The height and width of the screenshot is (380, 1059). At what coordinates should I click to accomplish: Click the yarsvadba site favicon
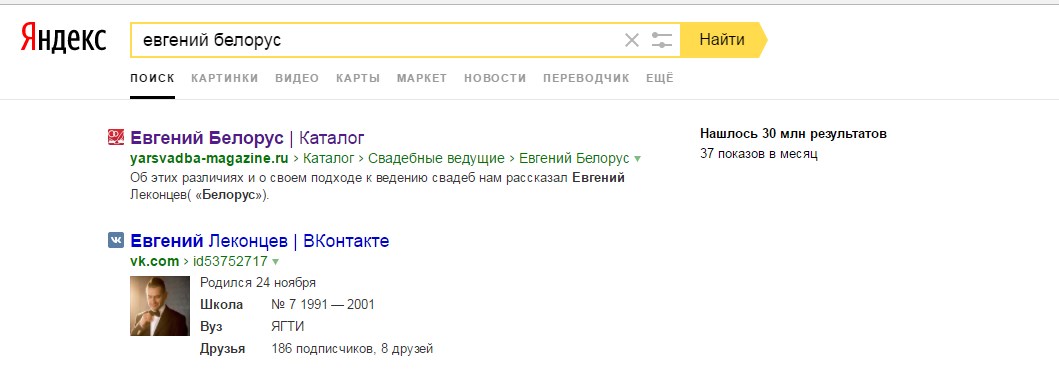pos(115,138)
